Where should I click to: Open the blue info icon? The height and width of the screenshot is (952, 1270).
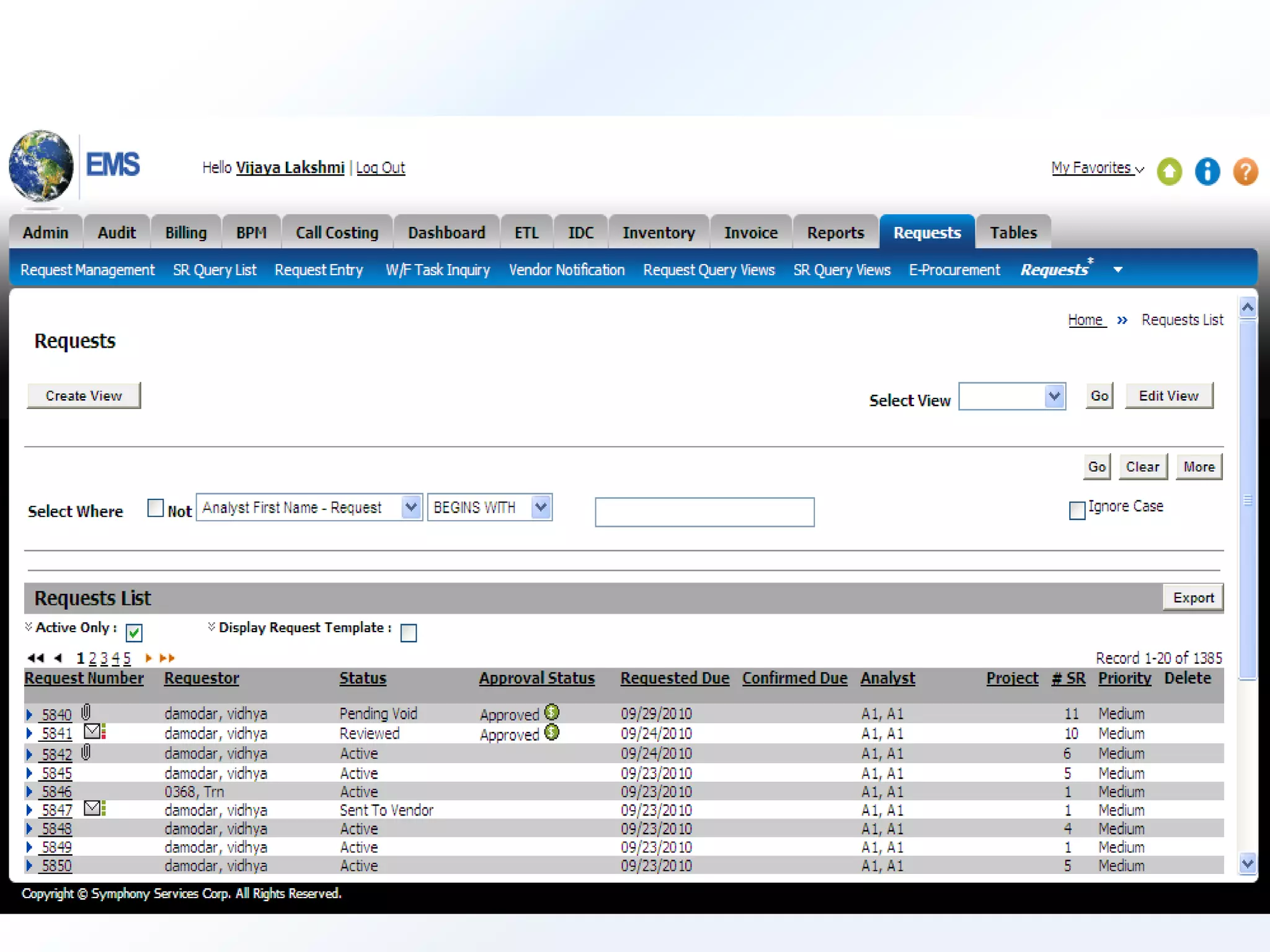pyautogui.click(x=1207, y=172)
